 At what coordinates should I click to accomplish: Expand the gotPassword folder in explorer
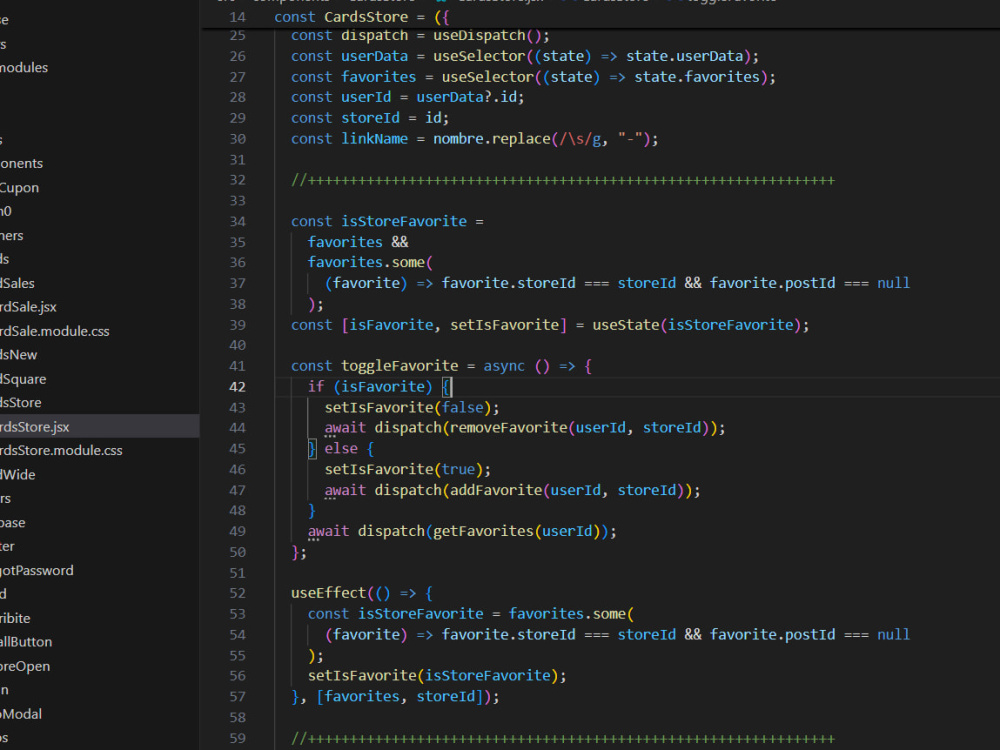coord(37,570)
